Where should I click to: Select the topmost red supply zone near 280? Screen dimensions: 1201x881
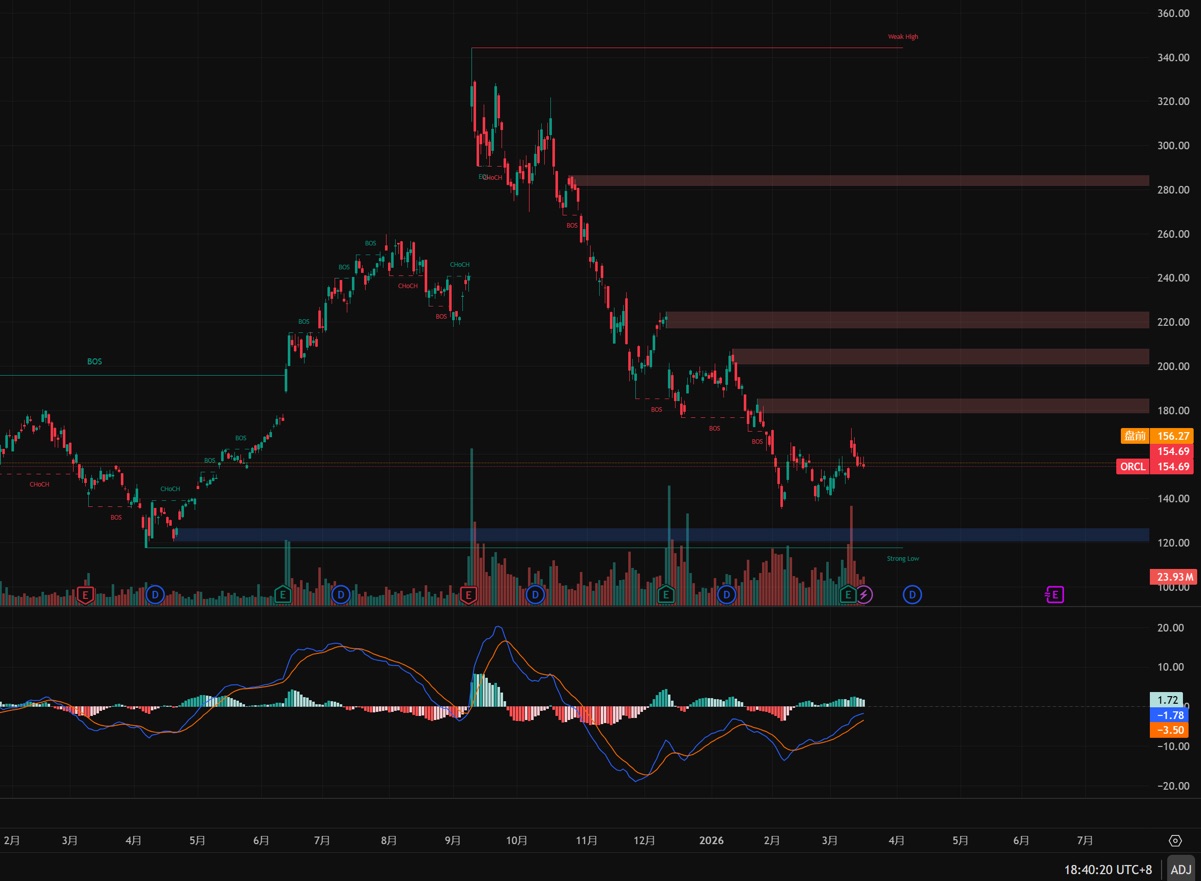(860, 181)
